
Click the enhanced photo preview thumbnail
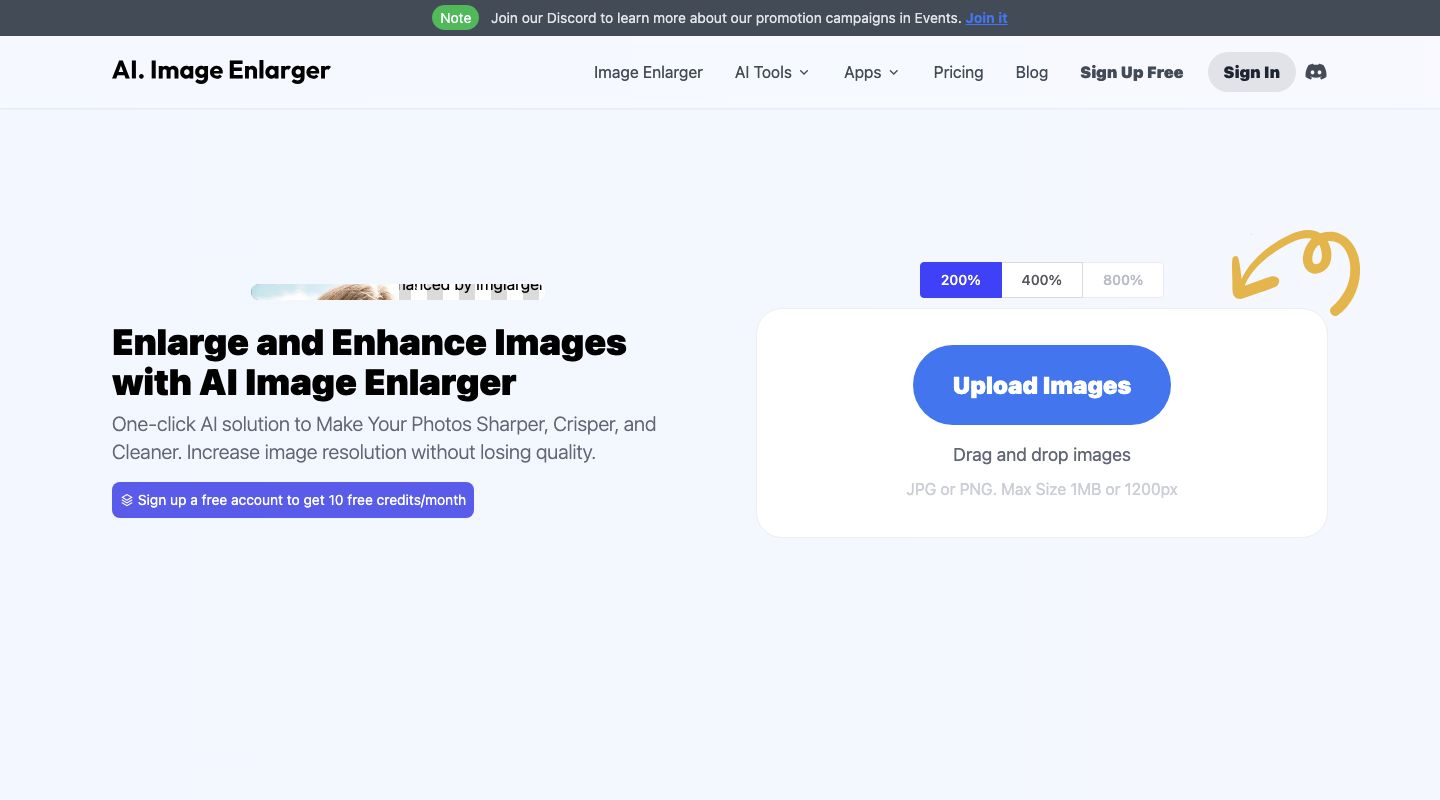(395, 291)
